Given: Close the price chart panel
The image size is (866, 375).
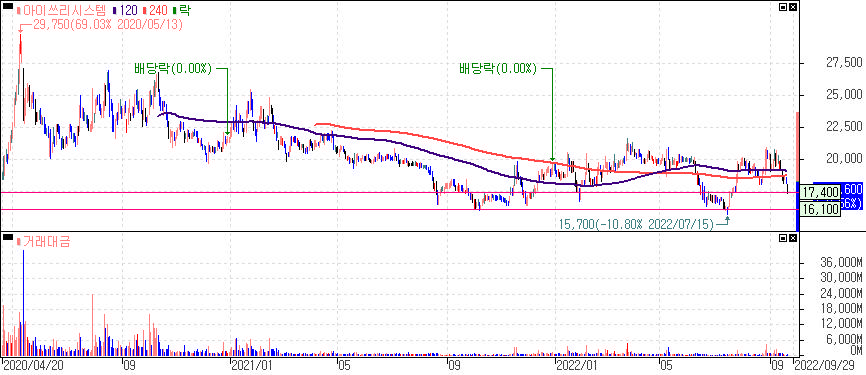Looking at the screenshot, I should 793,7.
